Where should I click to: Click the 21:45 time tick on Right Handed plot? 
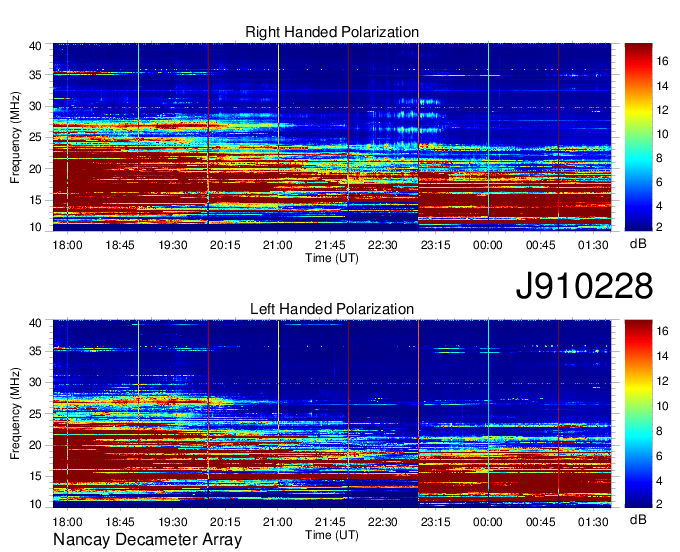coord(330,245)
